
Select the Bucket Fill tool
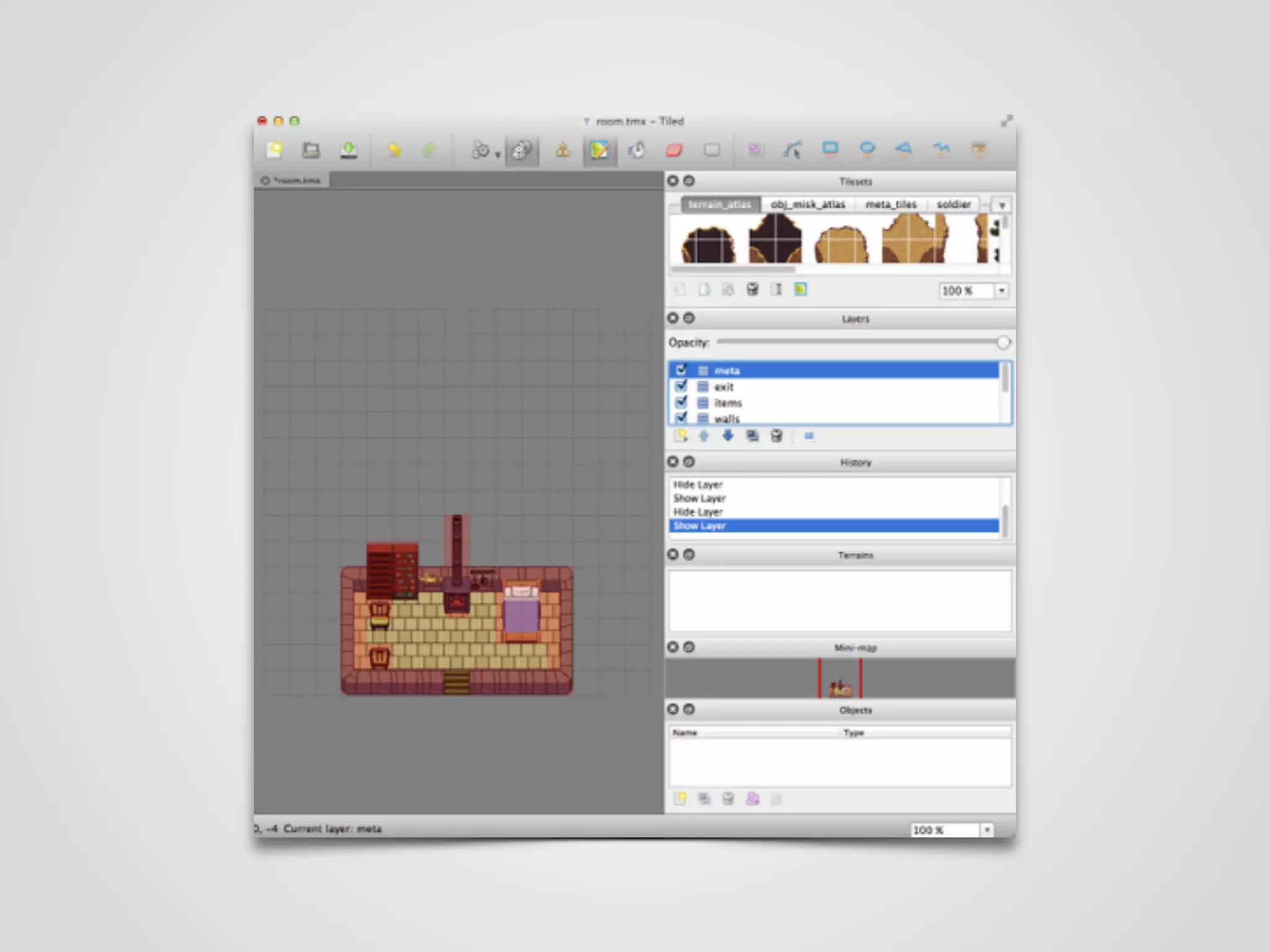click(637, 151)
